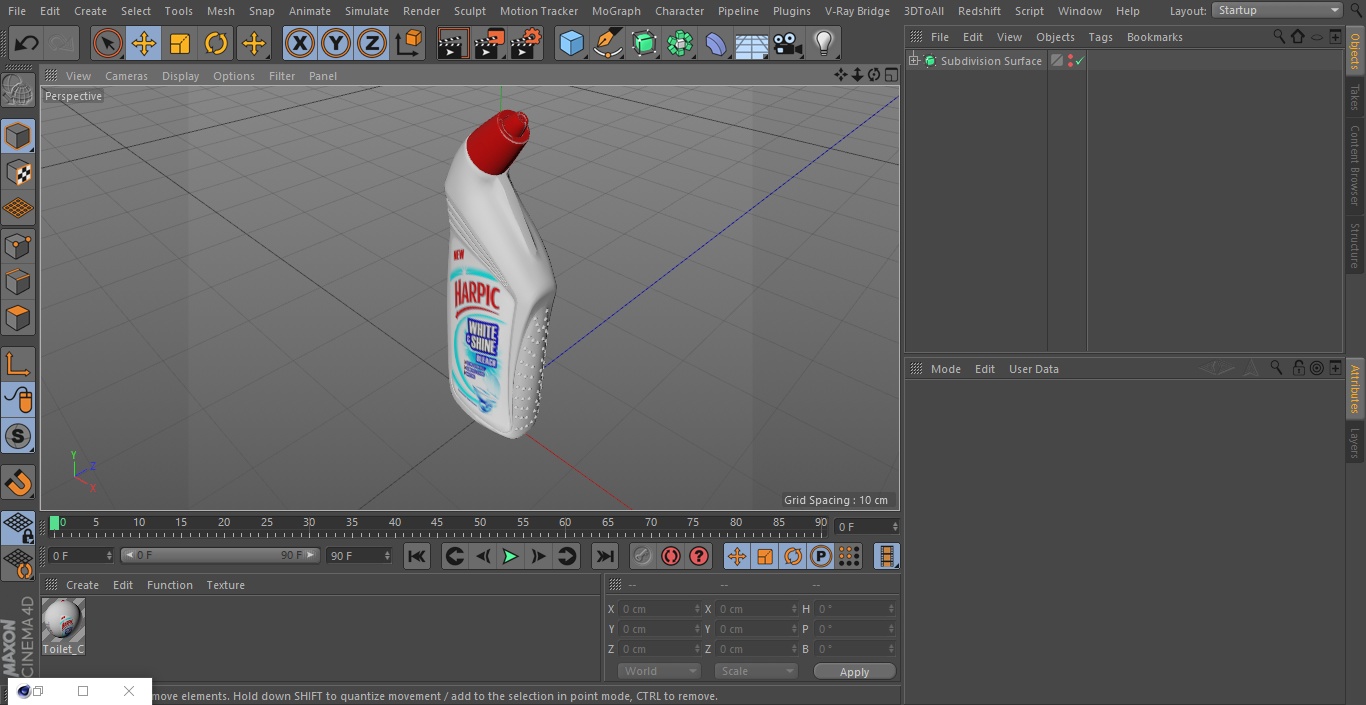Switch to Points mode
This screenshot has height=705, width=1366.
(x=18, y=245)
